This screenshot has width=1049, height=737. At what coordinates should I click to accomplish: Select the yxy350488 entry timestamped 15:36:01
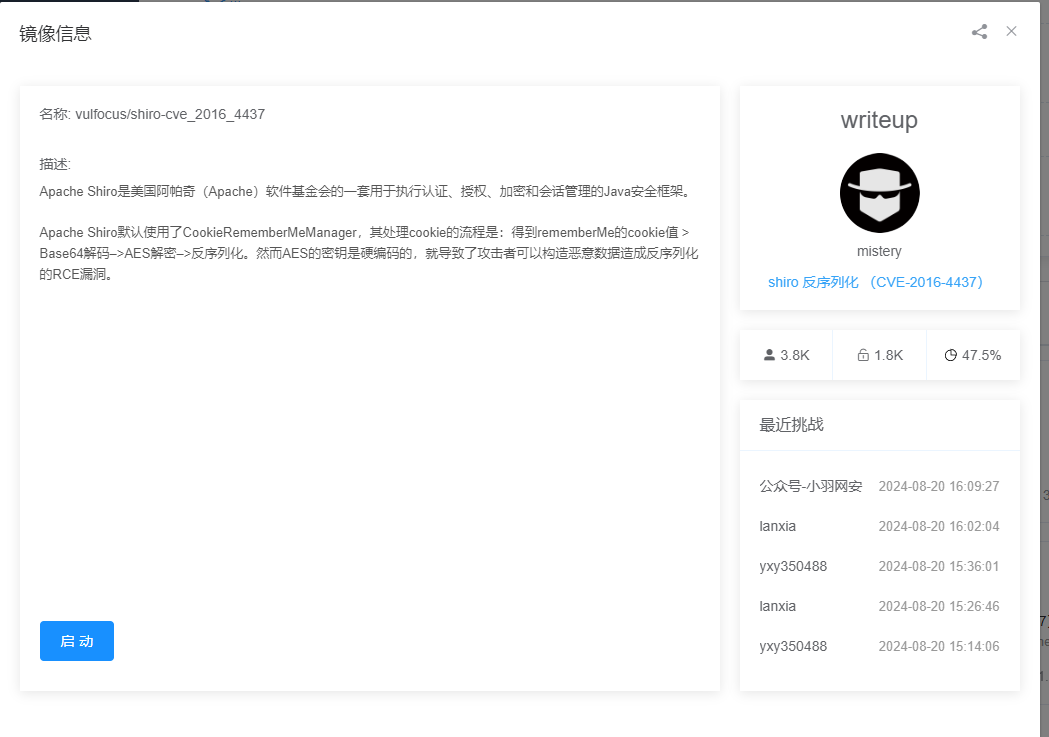coord(791,566)
